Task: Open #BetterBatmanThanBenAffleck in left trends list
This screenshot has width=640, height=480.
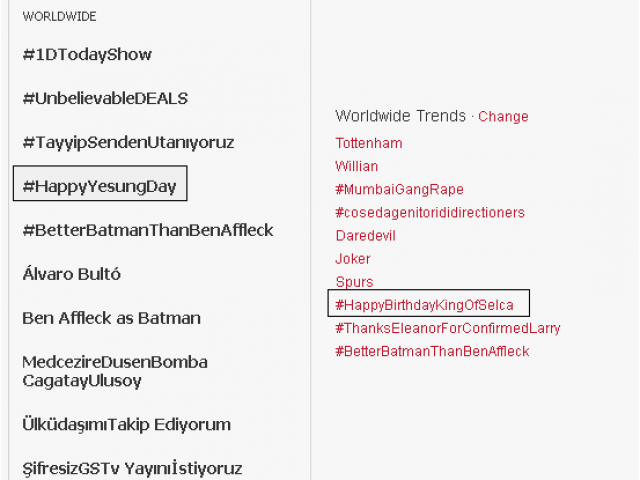Action: (x=147, y=230)
